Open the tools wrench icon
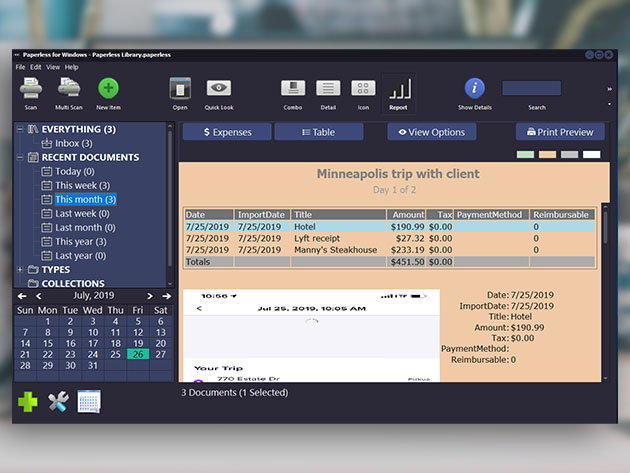Screen dimensions: 630x473 [58, 401]
